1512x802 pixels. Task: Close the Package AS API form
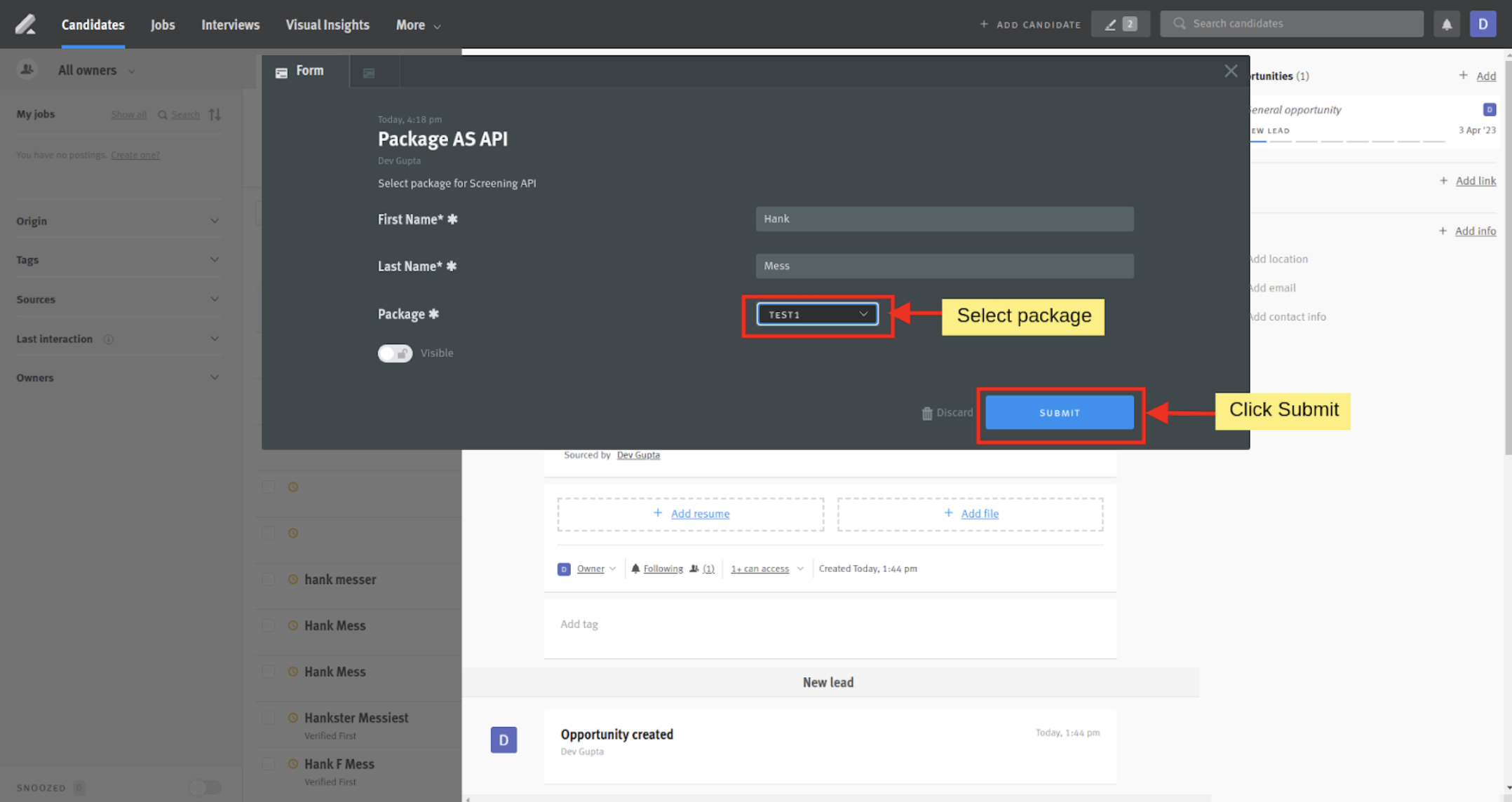point(1231,71)
